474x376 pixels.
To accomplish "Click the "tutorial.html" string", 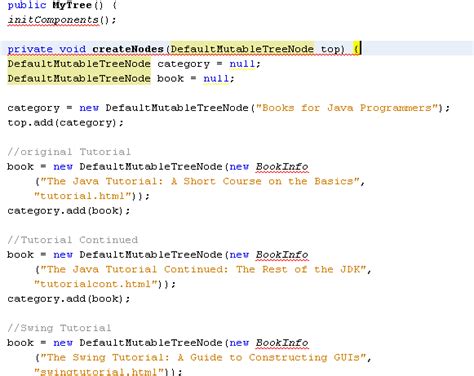I will click(83, 196).
